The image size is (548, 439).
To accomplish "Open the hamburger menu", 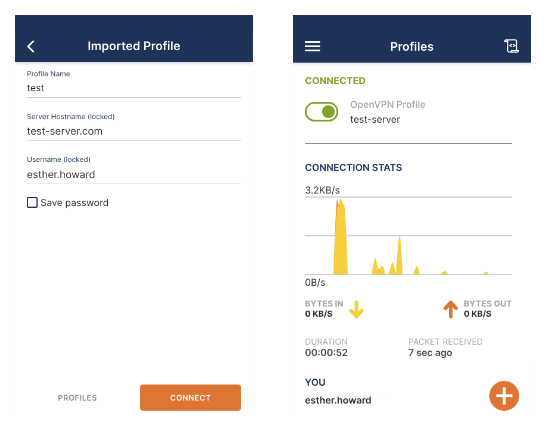I will (x=312, y=46).
